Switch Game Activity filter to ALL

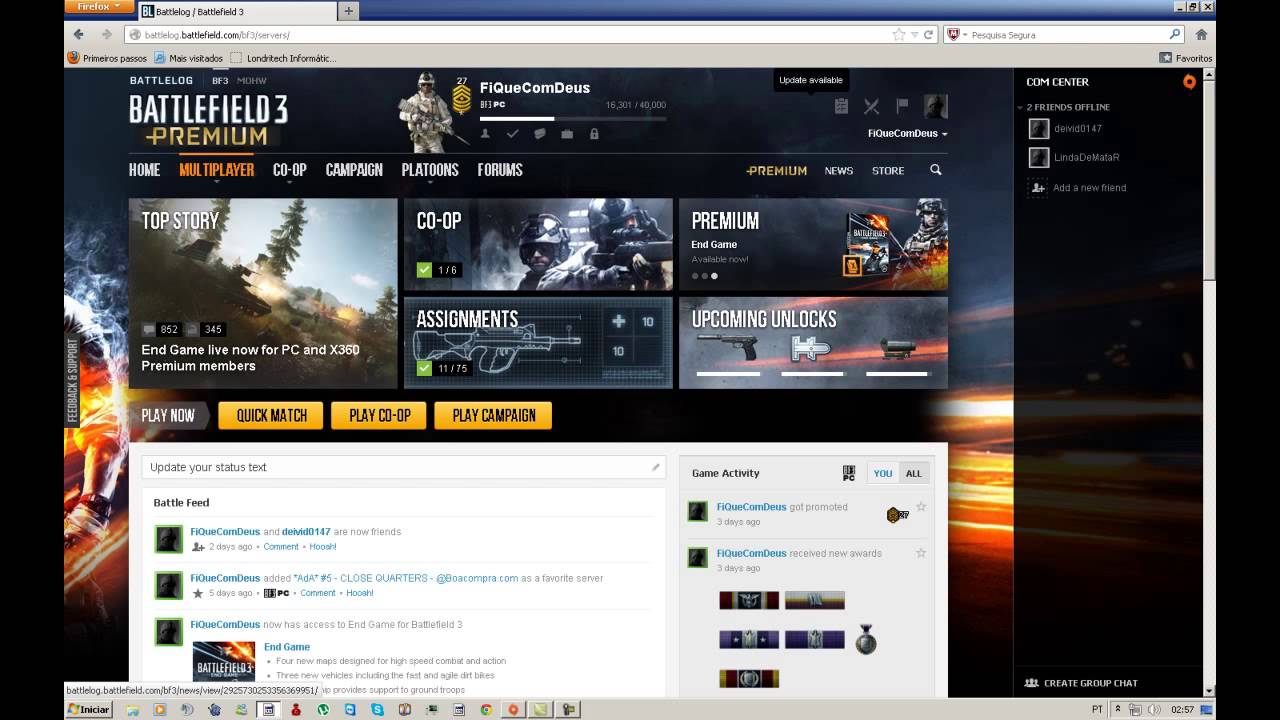[914, 473]
